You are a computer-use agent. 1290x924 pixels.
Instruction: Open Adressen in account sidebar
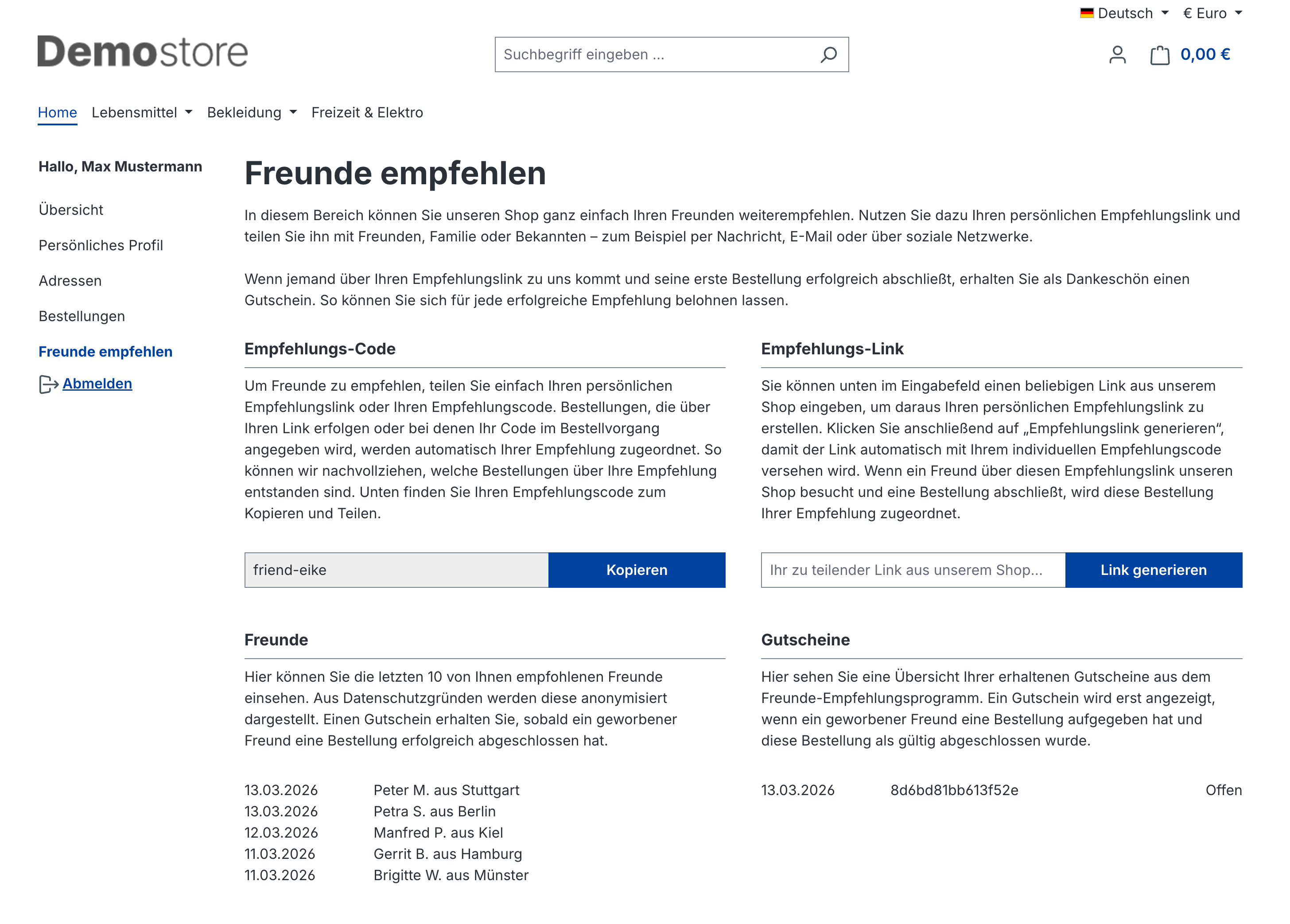[x=70, y=281]
